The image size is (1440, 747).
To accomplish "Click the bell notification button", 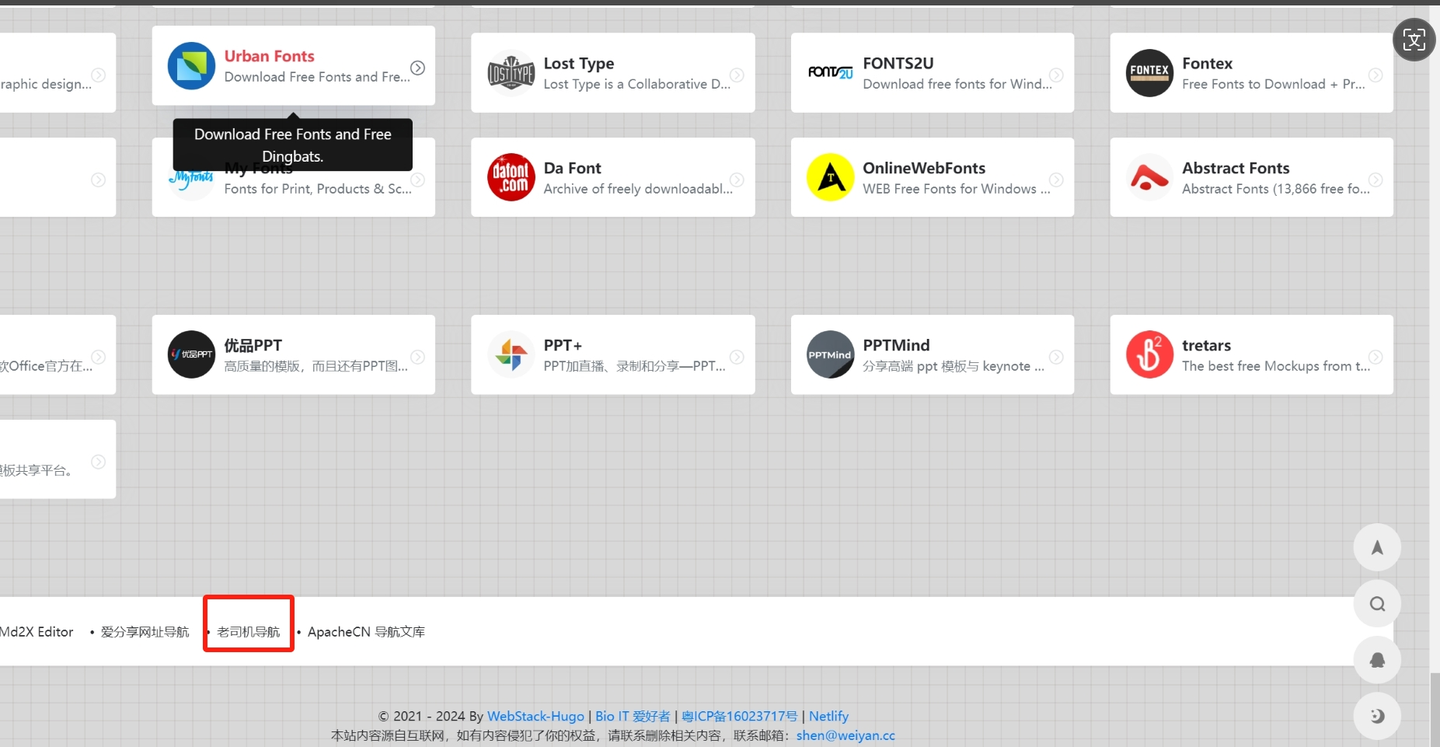I will (1377, 660).
